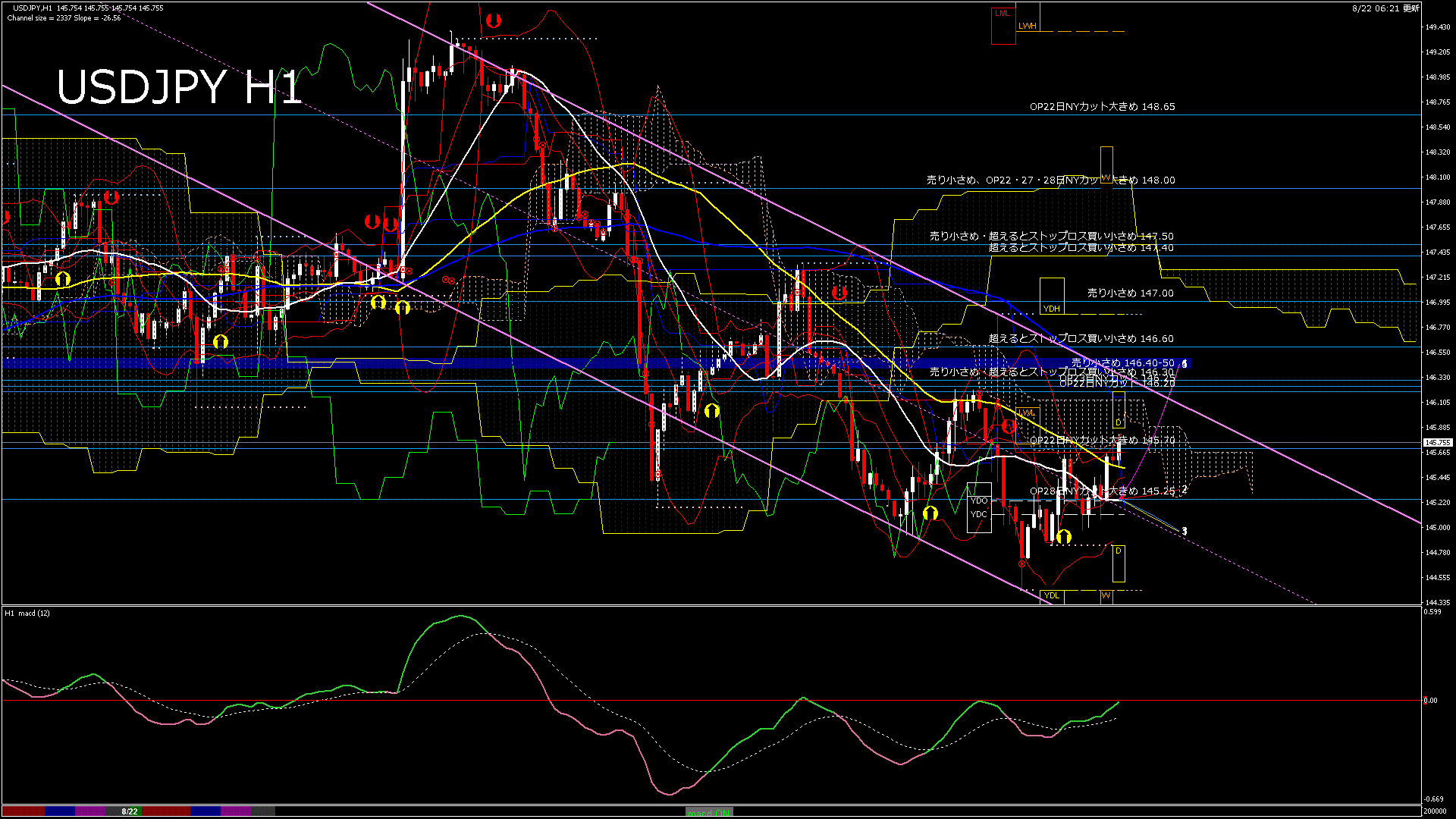Select the 売り小さめ 147.00 level label
1456x819 pixels.
click(x=1130, y=293)
